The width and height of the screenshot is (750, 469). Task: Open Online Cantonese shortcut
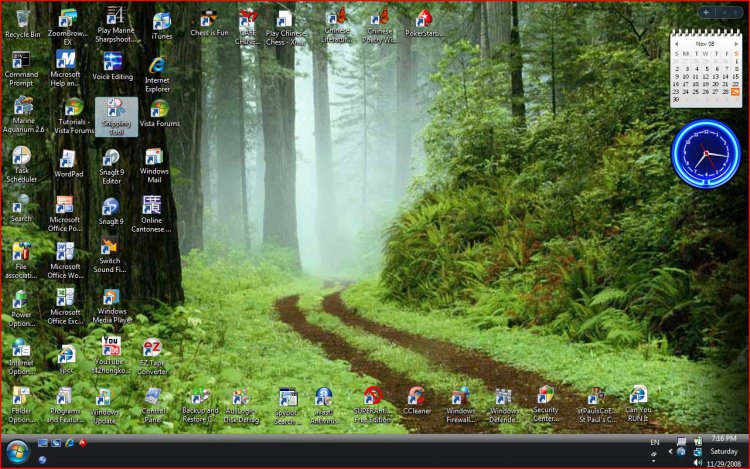[x=151, y=214]
